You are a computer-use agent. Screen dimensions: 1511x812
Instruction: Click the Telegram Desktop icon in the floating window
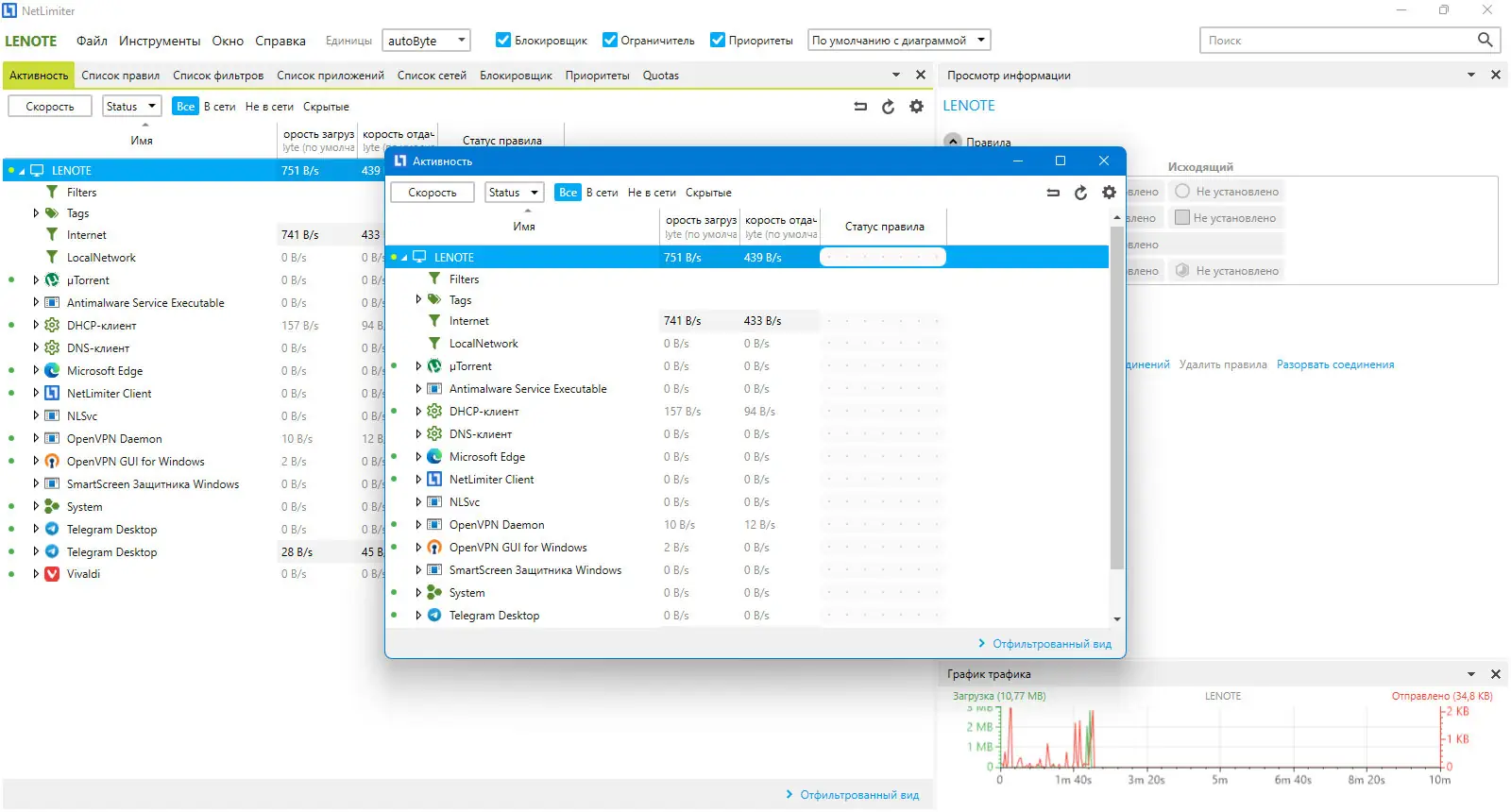pos(434,616)
